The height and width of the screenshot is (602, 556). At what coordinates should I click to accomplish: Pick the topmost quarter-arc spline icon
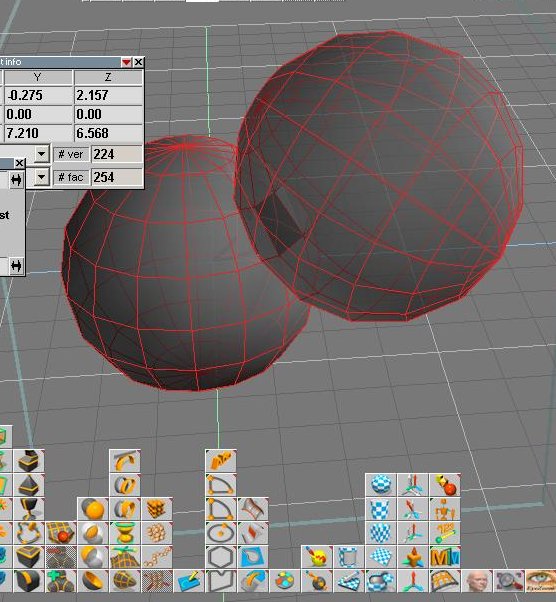pyautogui.click(x=221, y=485)
